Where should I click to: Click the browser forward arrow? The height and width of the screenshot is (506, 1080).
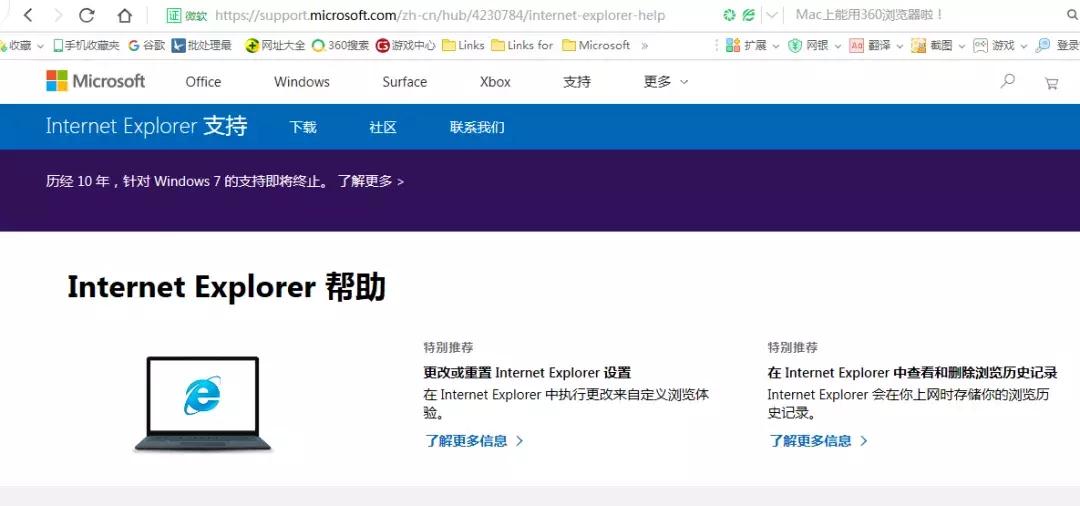[58, 14]
